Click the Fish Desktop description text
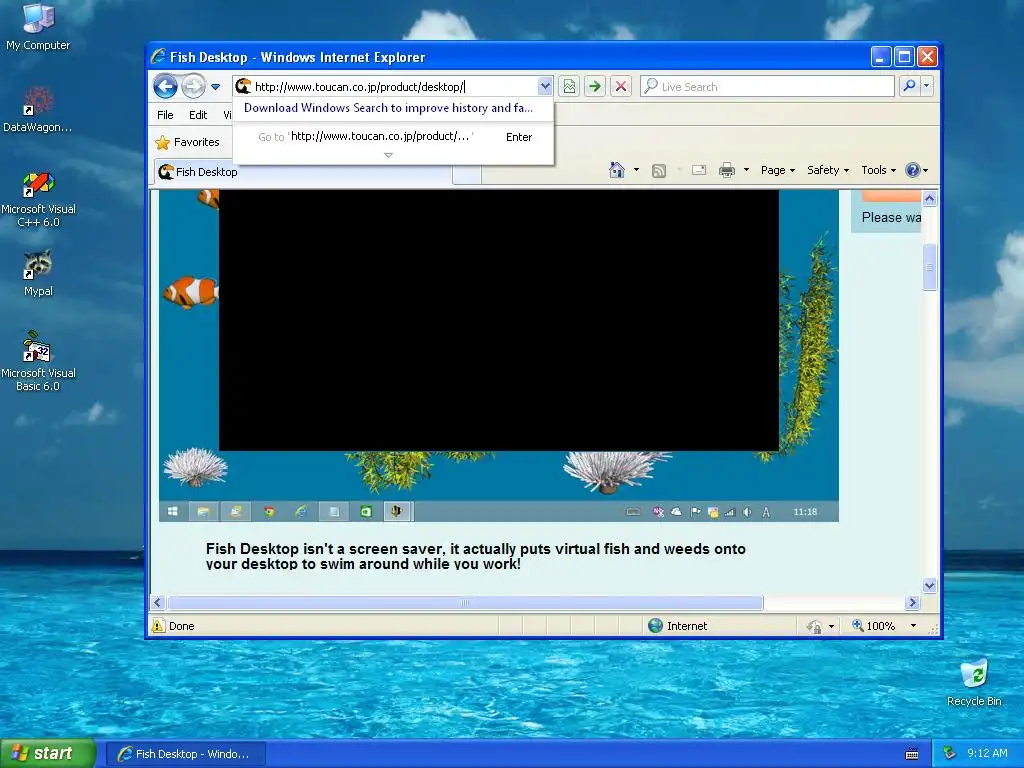Image resolution: width=1024 pixels, height=768 pixels. click(475, 556)
